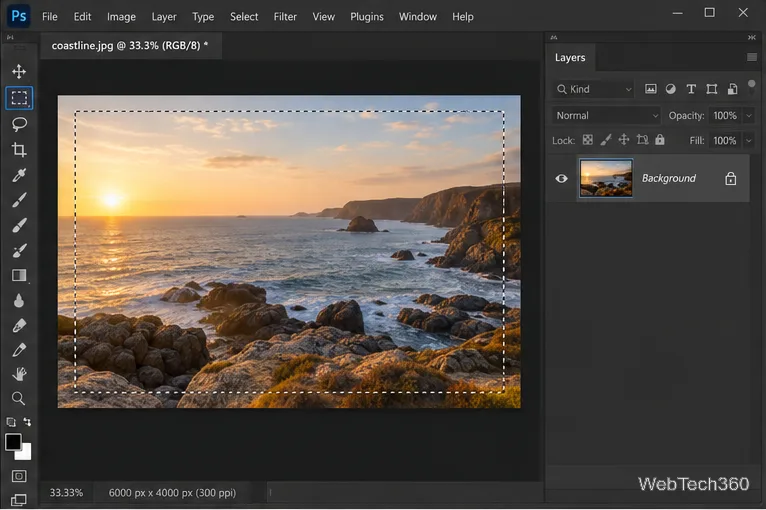The image size is (766, 510).
Task: Click the foreground black color swatch
Action: point(13,442)
